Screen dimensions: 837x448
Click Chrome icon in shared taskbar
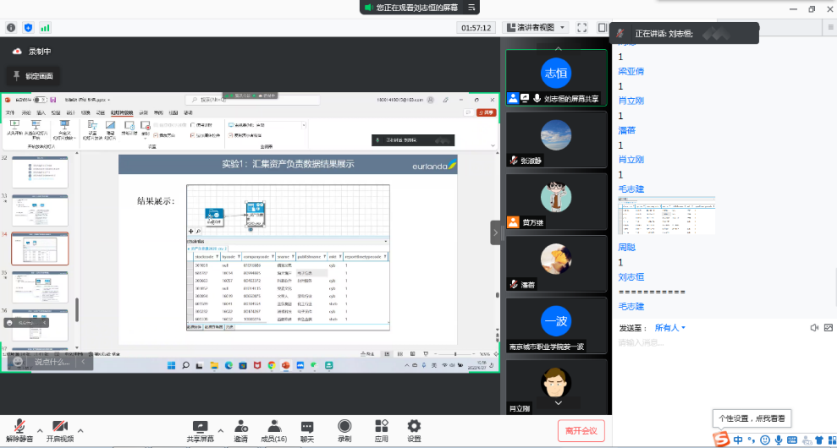click(x=272, y=365)
